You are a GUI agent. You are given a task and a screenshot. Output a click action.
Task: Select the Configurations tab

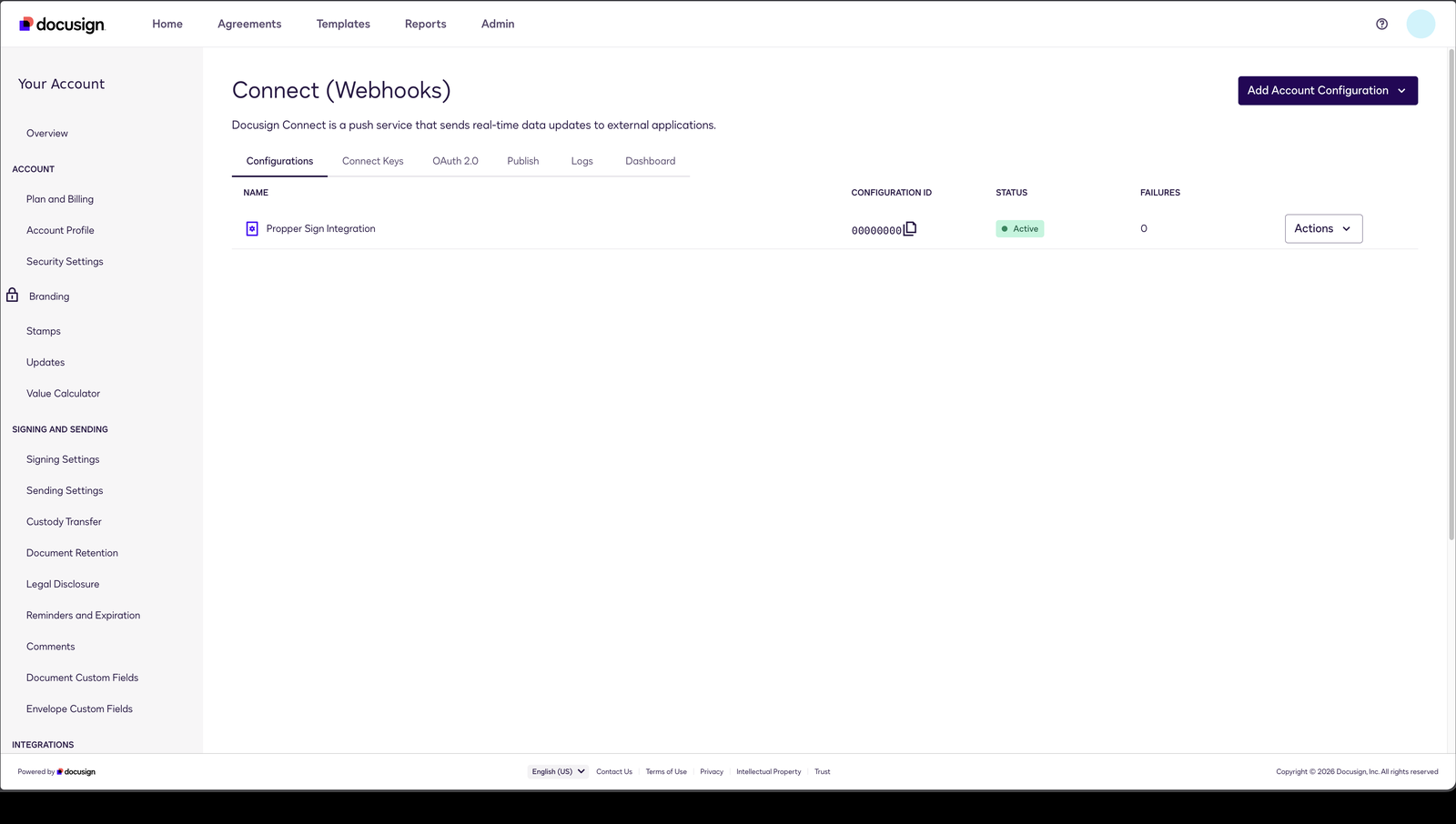pyautogui.click(x=279, y=161)
